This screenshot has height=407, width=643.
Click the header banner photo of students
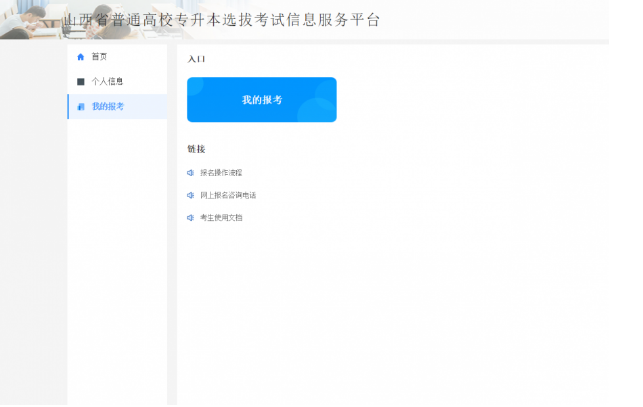click(30, 18)
